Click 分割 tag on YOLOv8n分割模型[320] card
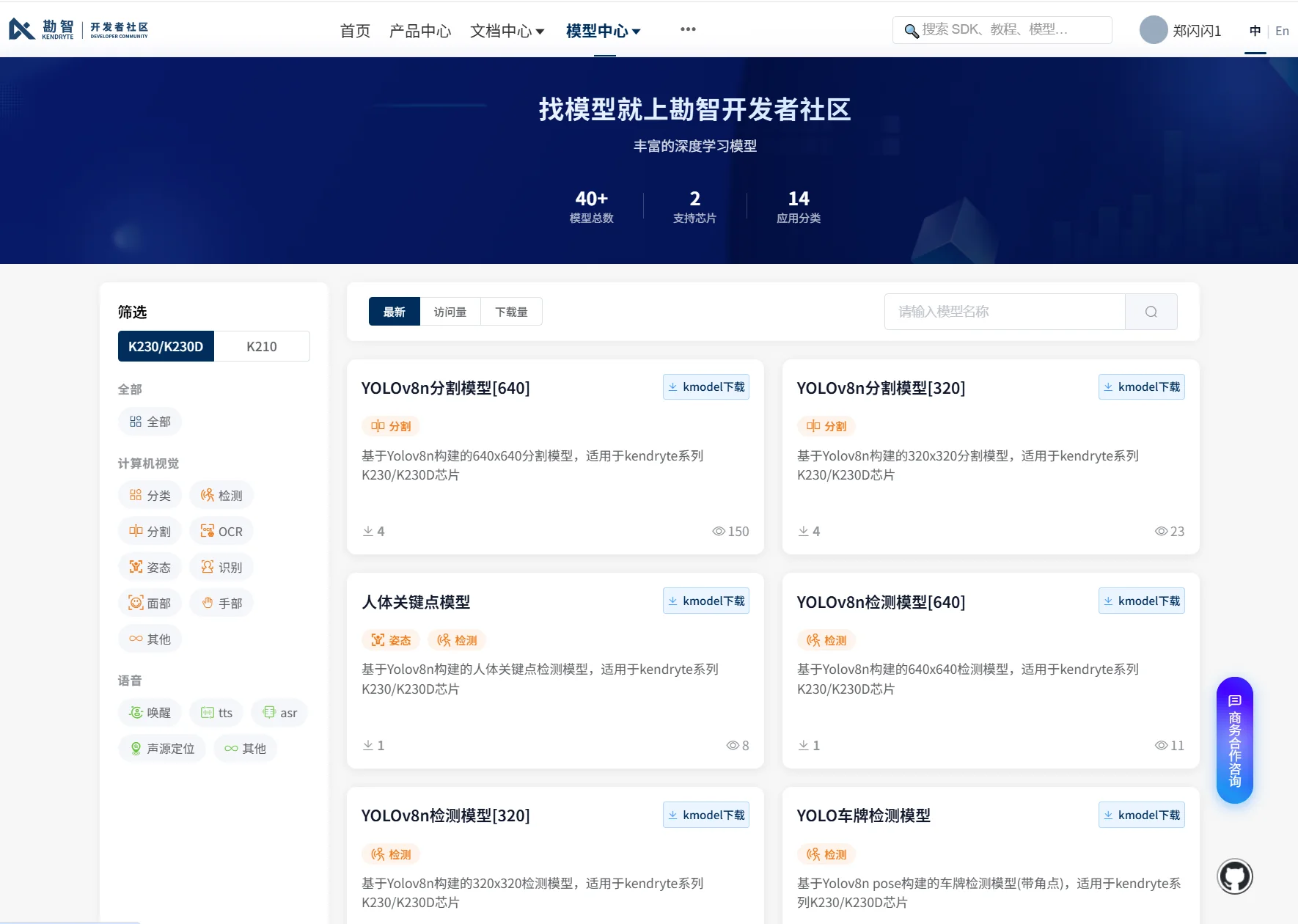 [x=826, y=426]
